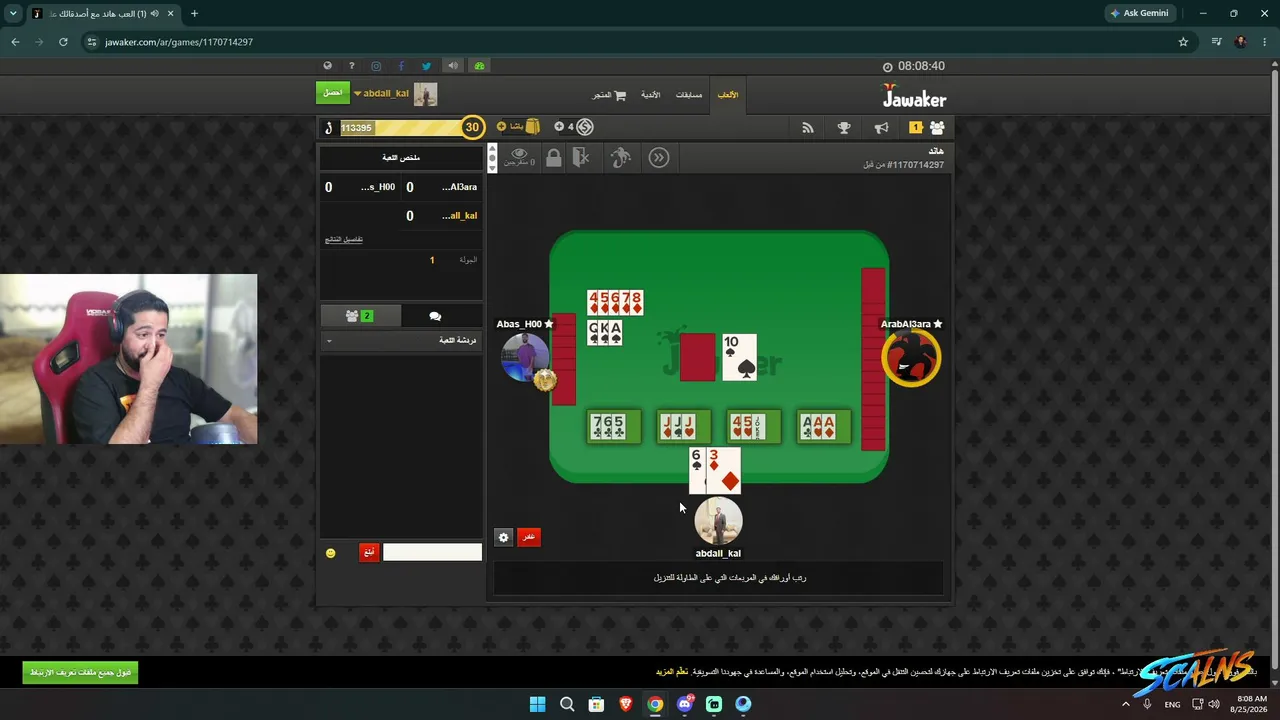Click the Jawaker logo
Viewport: 1280px width, 720px height.
coord(914,94)
